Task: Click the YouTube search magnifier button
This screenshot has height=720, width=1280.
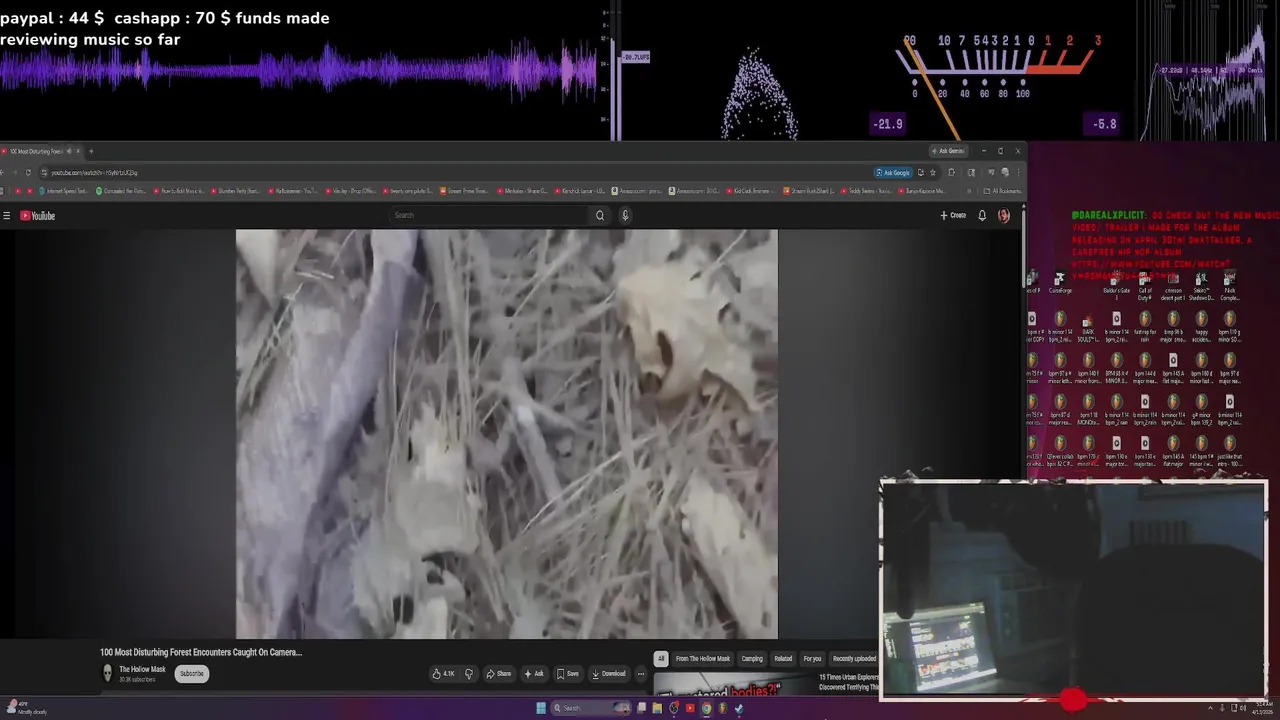Action: tap(600, 215)
